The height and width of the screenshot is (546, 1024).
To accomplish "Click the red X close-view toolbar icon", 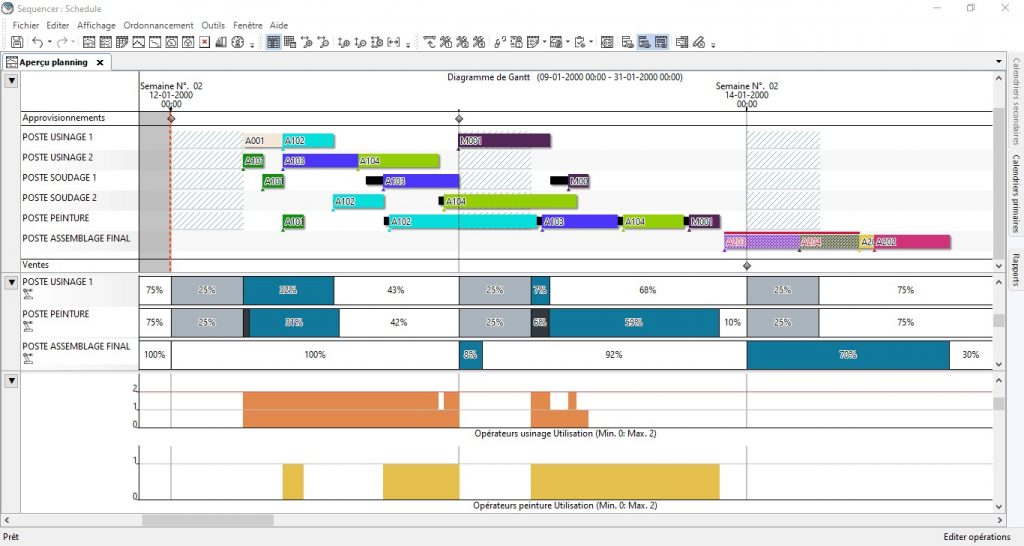I will click(x=204, y=42).
